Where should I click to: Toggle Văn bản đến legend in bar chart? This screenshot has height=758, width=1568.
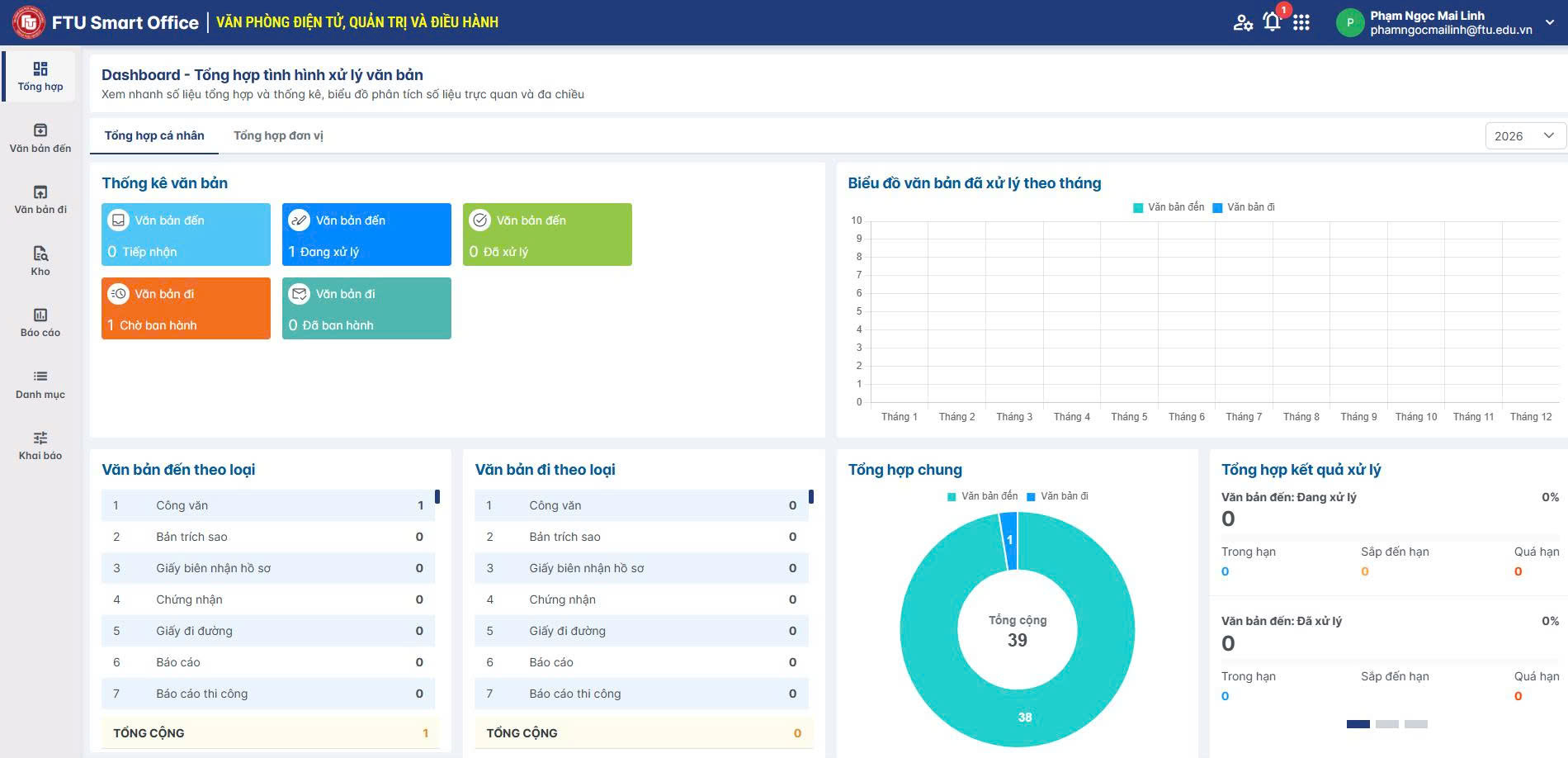1169,207
